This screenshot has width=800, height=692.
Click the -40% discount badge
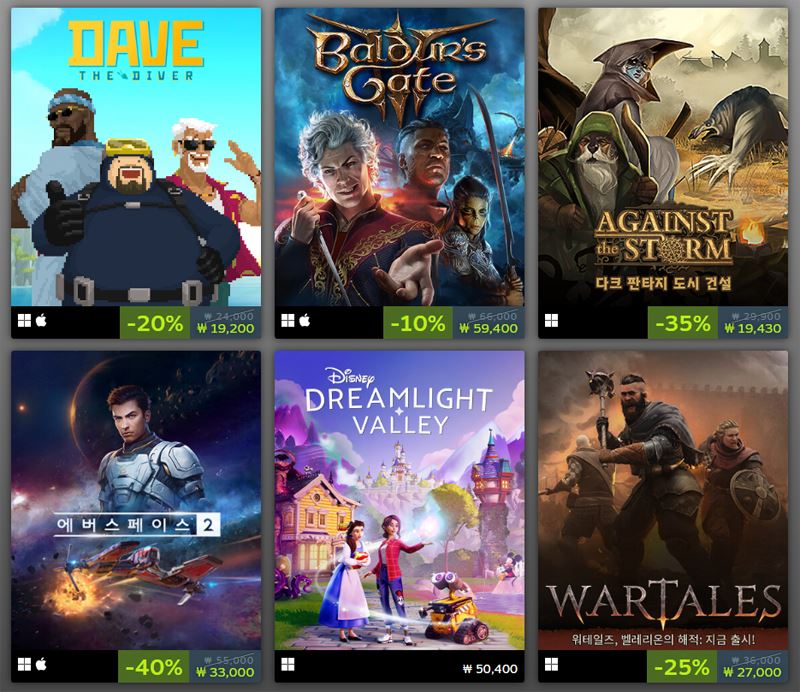[x=154, y=667]
